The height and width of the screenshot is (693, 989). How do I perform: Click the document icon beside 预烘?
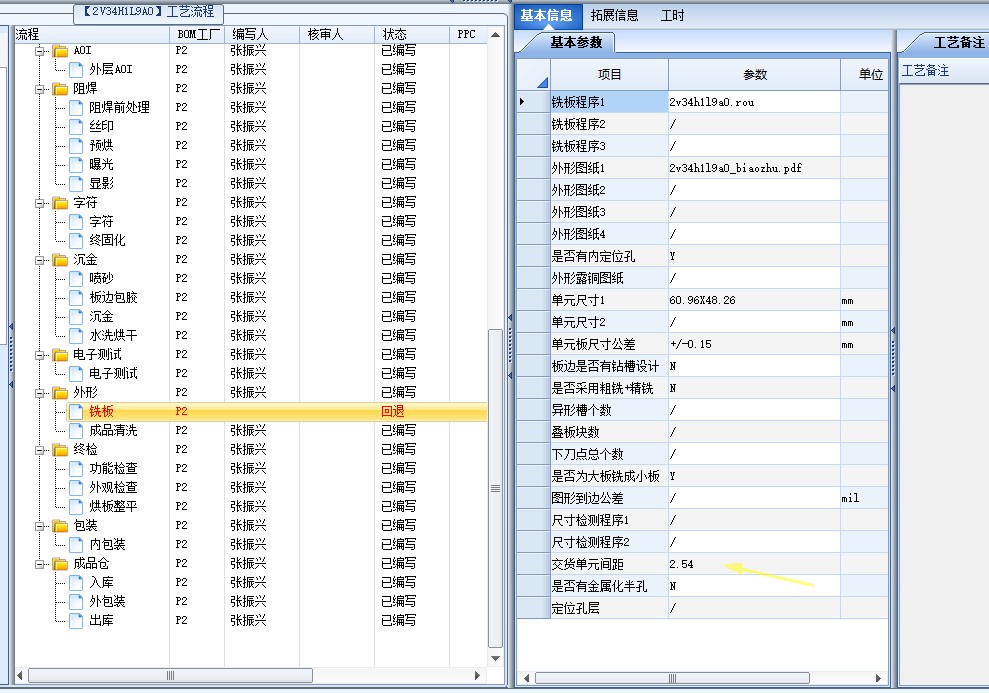(x=76, y=145)
